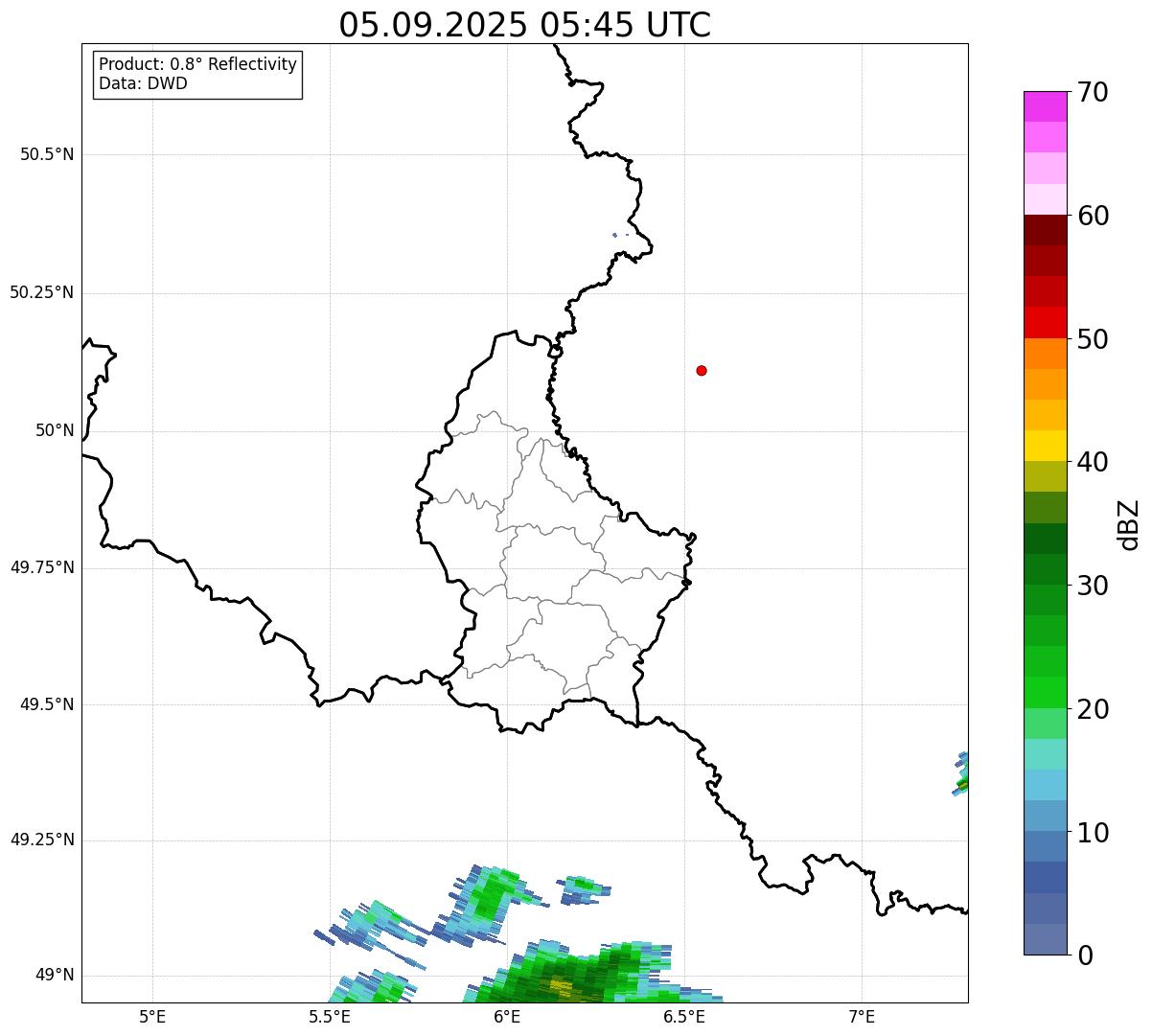Click the colorbar tick value 0
This screenshot has width=1152, height=1036.
pyautogui.click(x=1085, y=955)
